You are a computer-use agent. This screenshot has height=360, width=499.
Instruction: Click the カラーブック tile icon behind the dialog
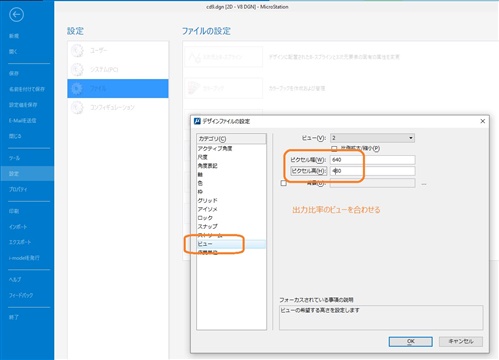[x=194, y=88]
